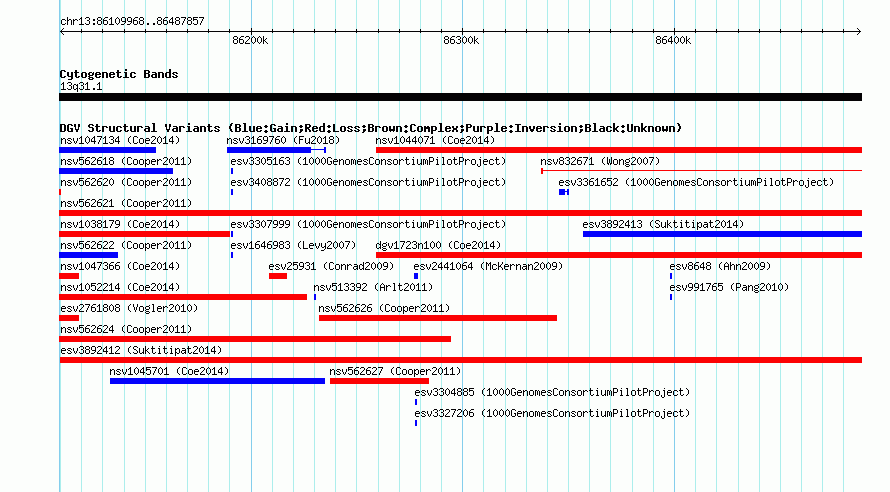Click the red bar under nsv562621

tap(460, 213)
